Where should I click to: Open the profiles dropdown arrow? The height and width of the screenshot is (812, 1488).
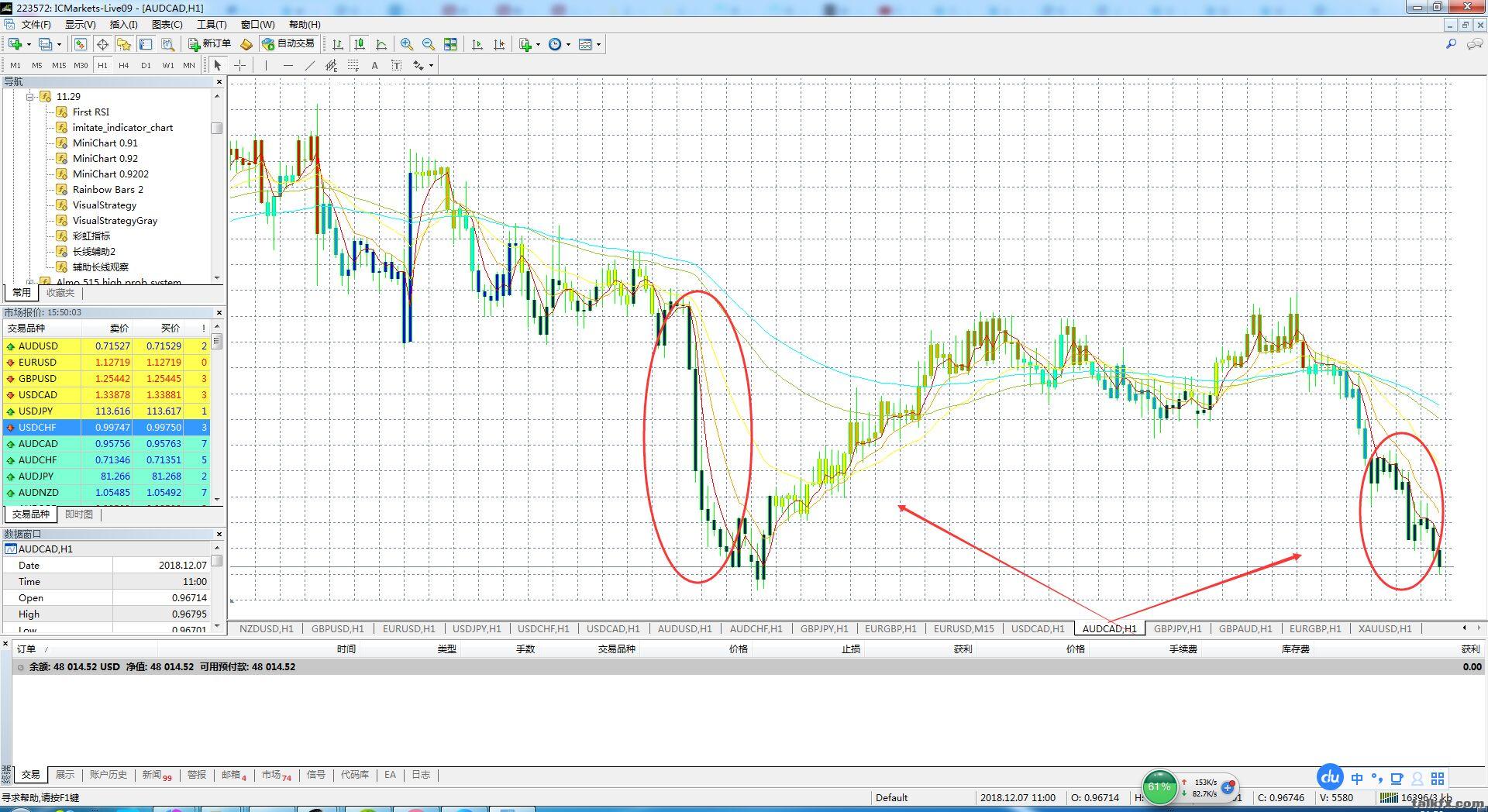pyautogui.click(x=59, y=44)
